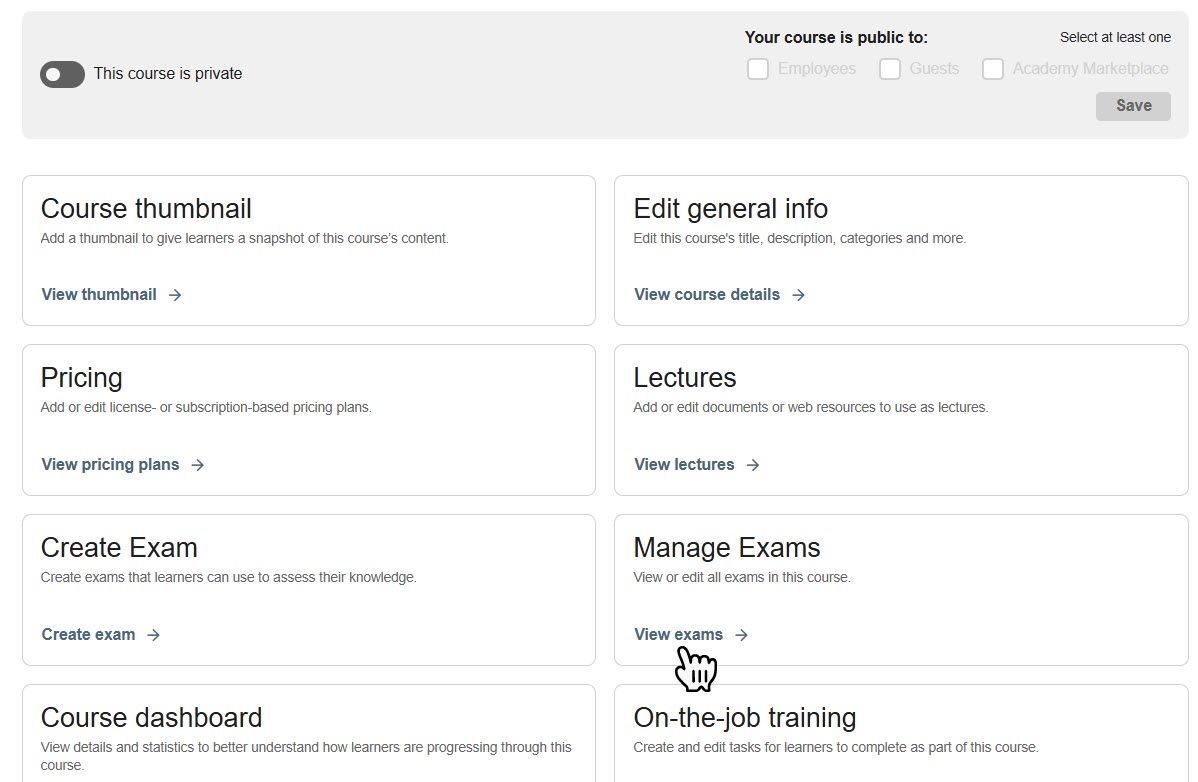Click the arrow beside View course details
The image size is (1198, 782).
[x=798, y=295]
